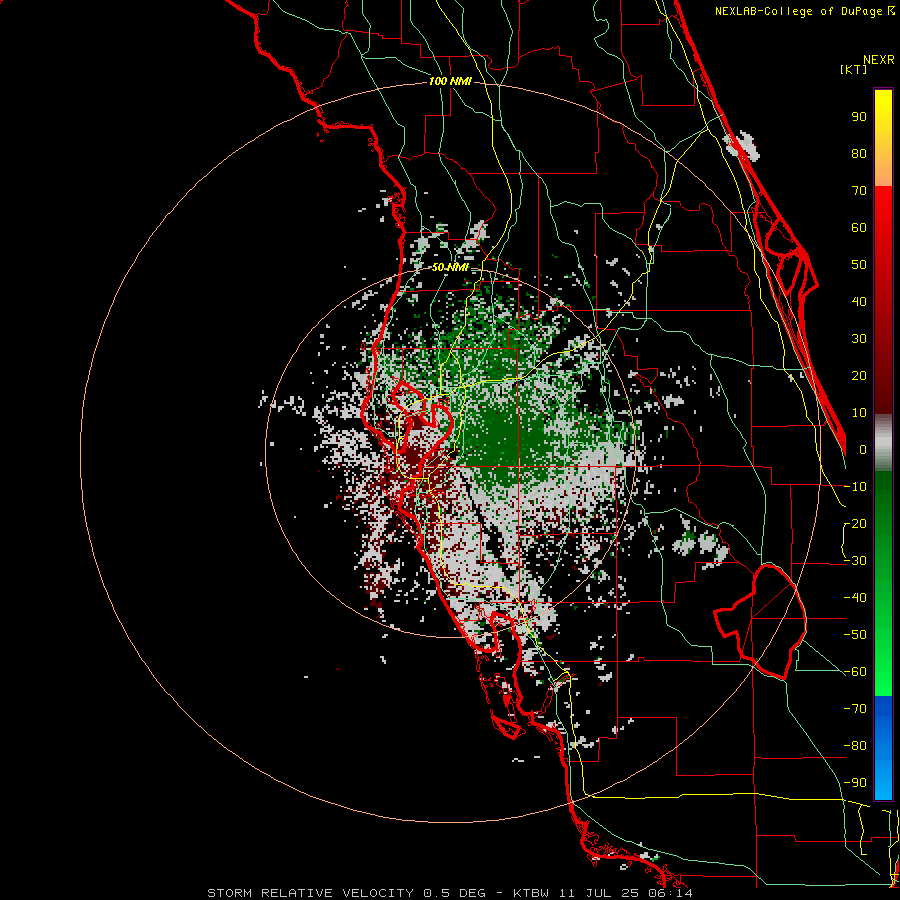Click the yellow top segment of the color bar
The width and height of the screenshot is (900, 900).
pos(883,138)
